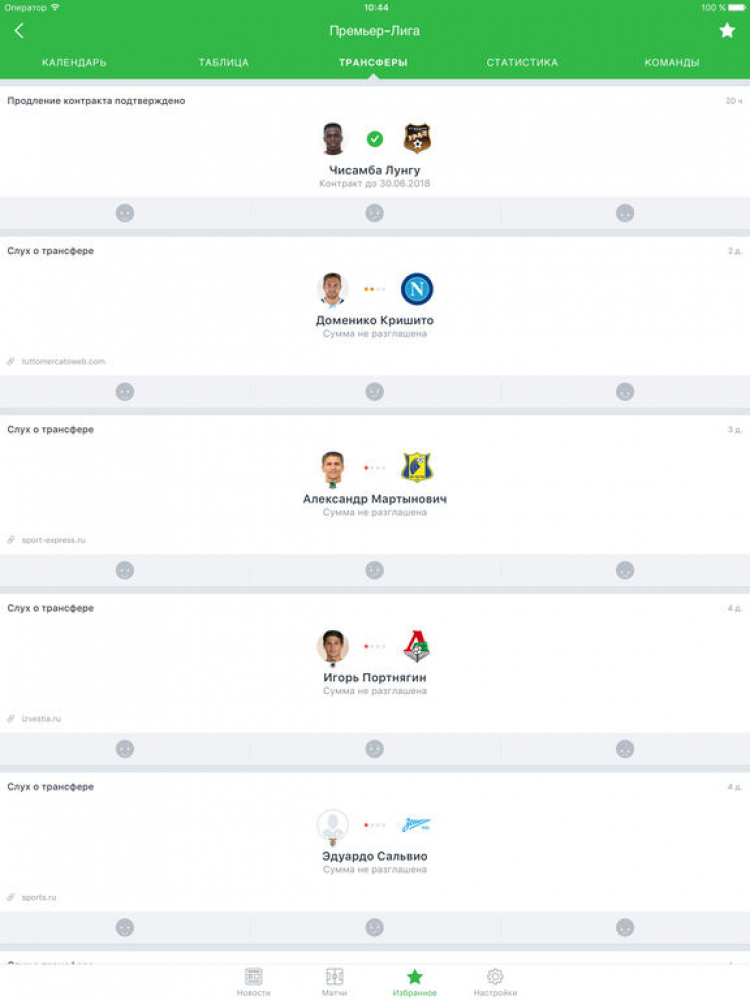Go to the Статистика tab
The width and height of the screenshot is (750, 1000).
(522, 63)
